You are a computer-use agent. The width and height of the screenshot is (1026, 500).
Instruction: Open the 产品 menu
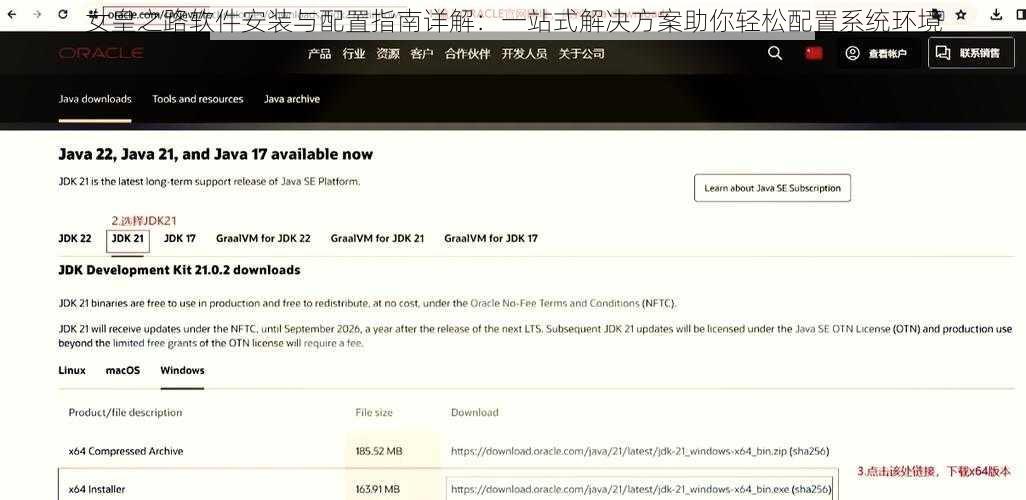click(319, 54)
